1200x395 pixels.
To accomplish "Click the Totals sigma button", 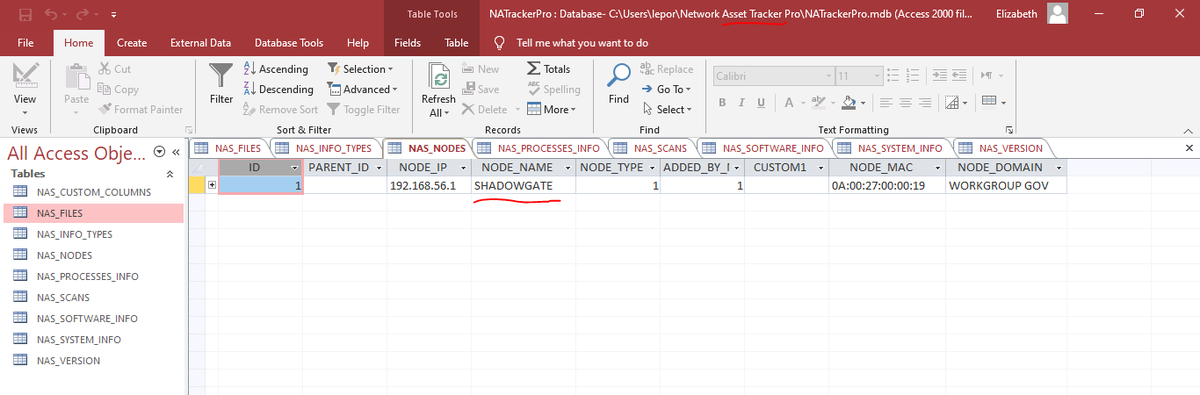I will pos(548,69).
